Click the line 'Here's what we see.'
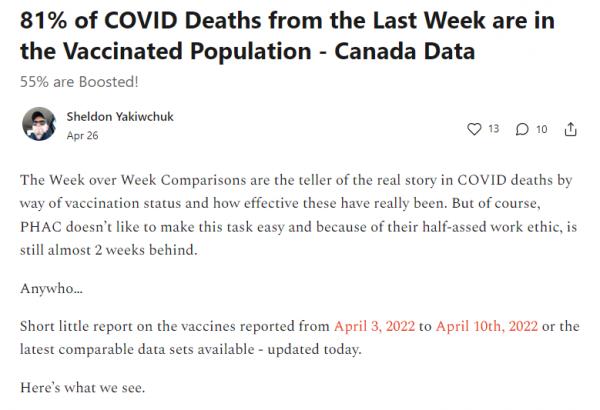Viewport: 600px width, 410px height. 82,384
